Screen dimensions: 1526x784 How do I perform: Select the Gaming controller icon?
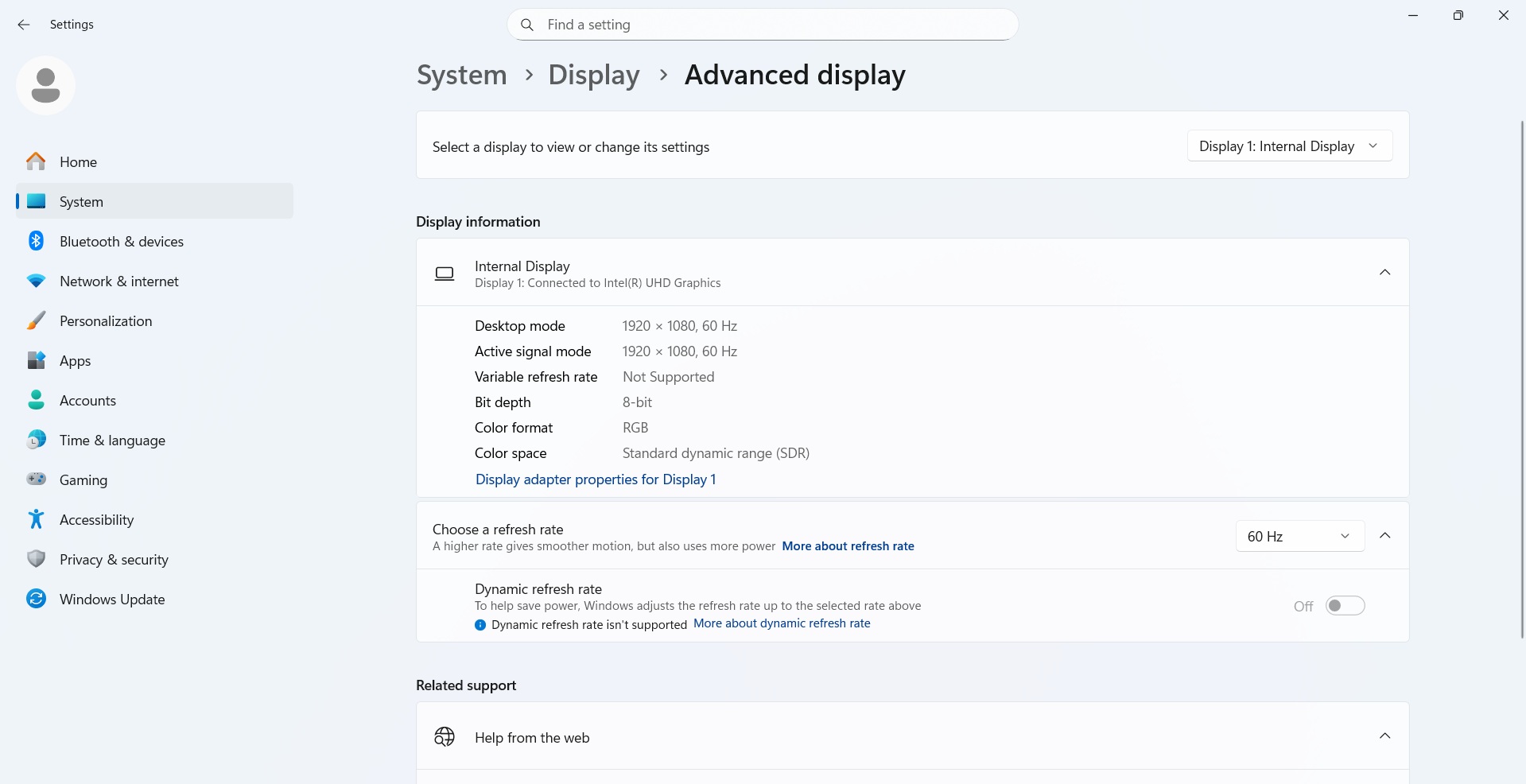click(x=37, y=479)
